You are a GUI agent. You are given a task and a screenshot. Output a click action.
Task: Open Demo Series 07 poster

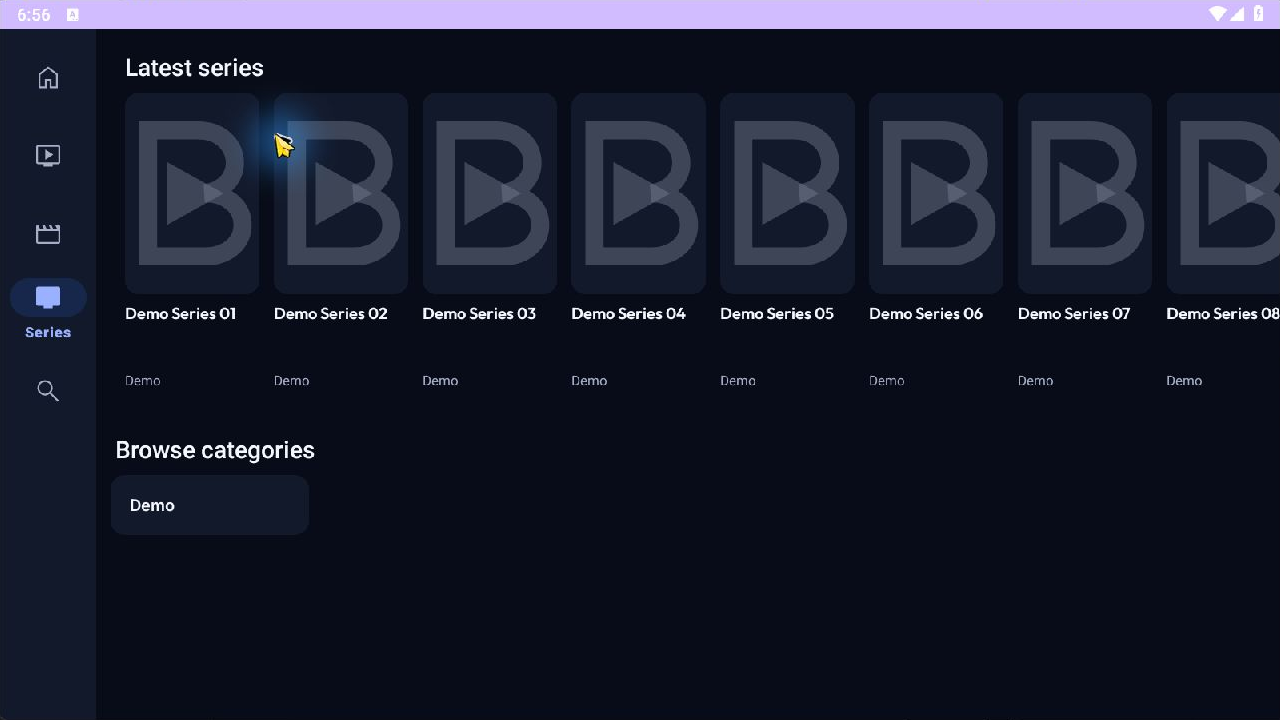coord(1085,193)
